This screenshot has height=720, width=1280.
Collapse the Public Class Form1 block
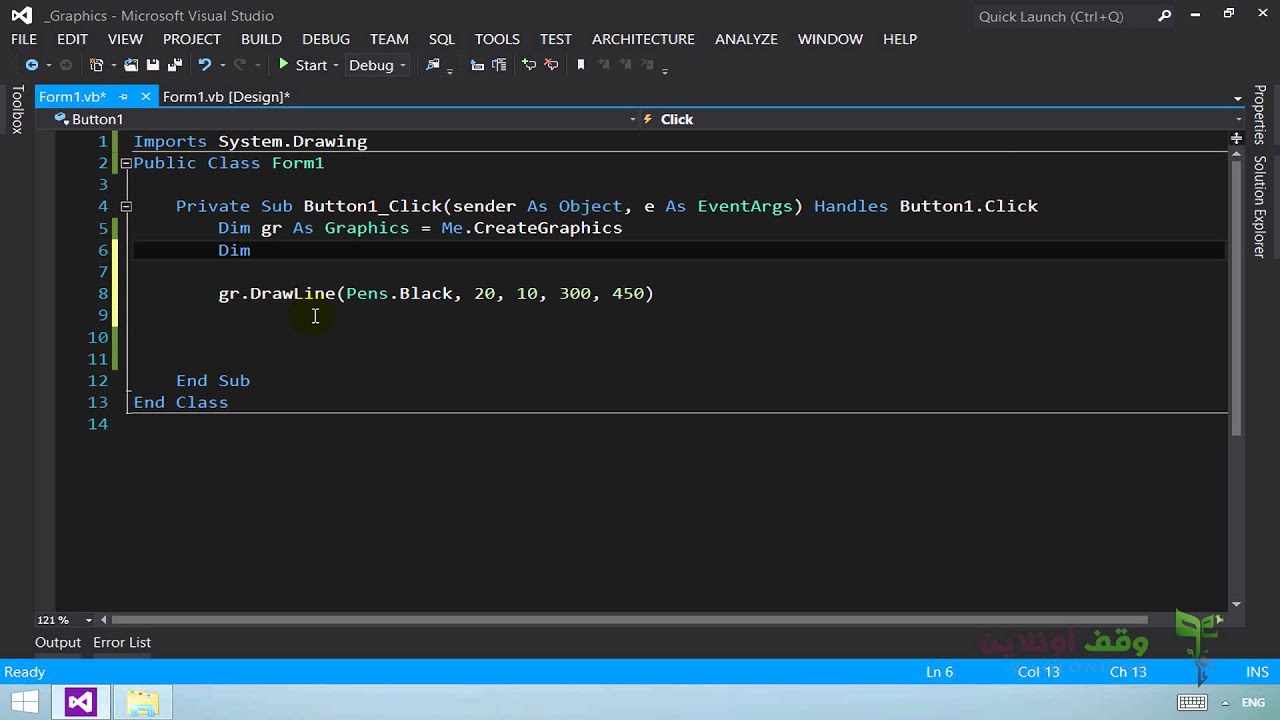coord(126,163)
